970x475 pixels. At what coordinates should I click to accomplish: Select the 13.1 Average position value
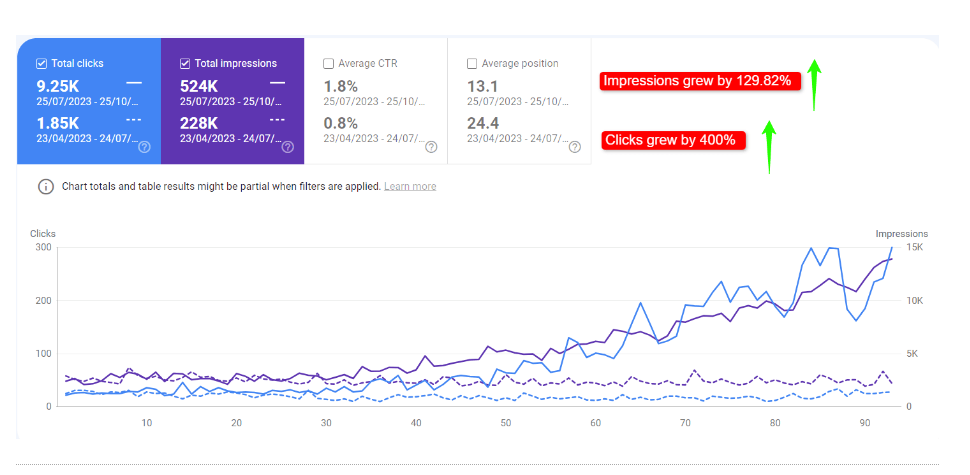(x=483, y=86)
